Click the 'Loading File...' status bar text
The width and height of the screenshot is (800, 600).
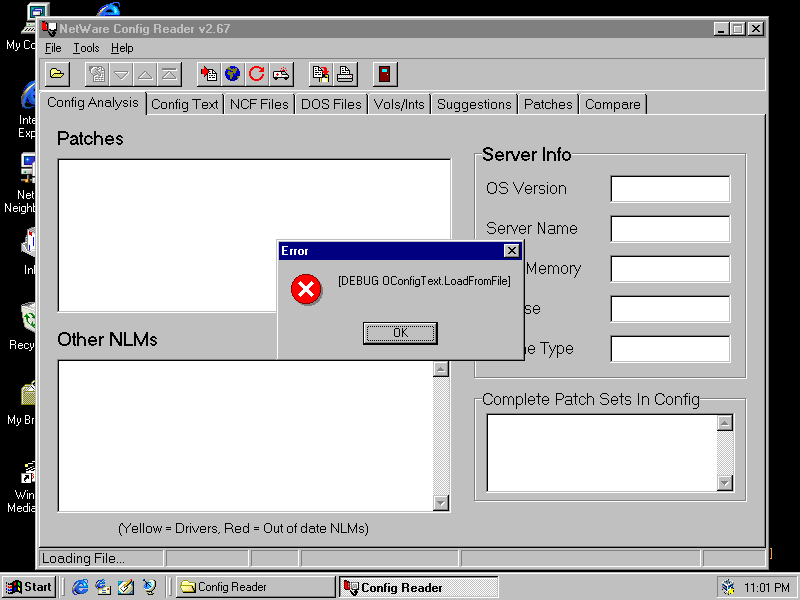(x=83, y=559)
